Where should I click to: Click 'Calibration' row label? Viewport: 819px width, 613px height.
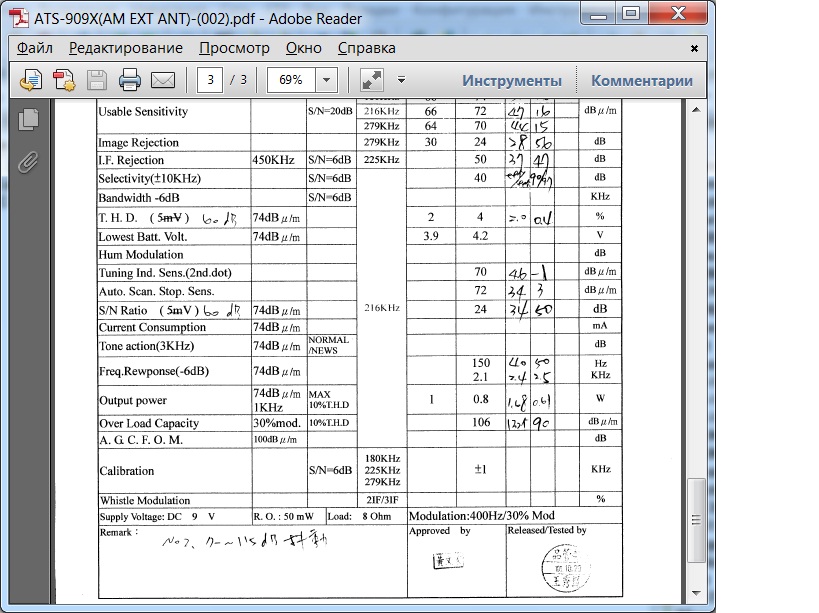point(127,471)
